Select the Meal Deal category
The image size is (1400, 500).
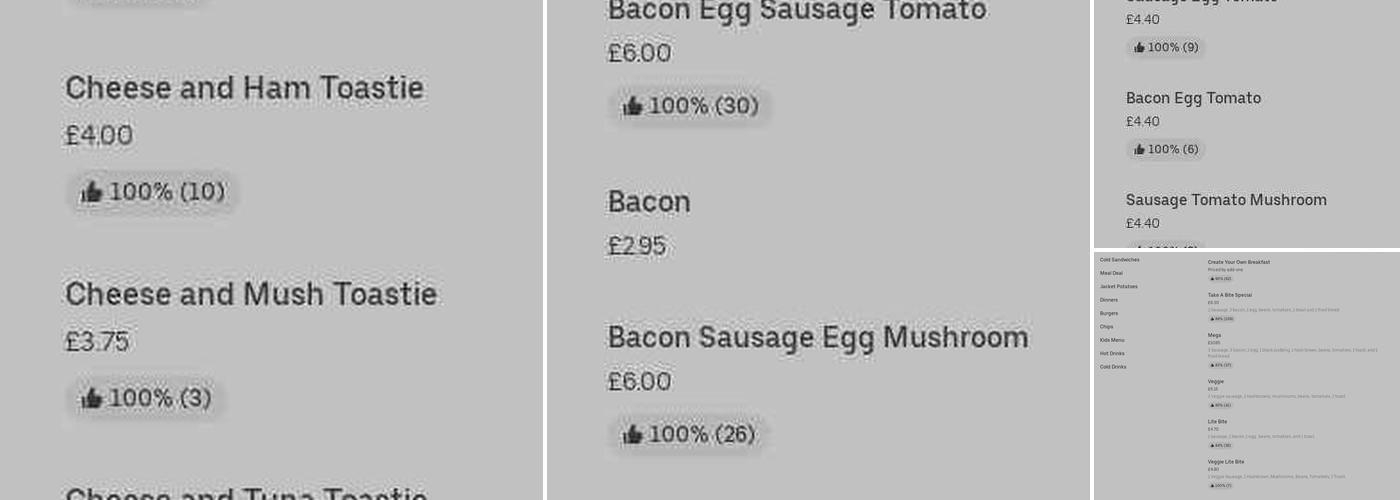pos(1111,273)
